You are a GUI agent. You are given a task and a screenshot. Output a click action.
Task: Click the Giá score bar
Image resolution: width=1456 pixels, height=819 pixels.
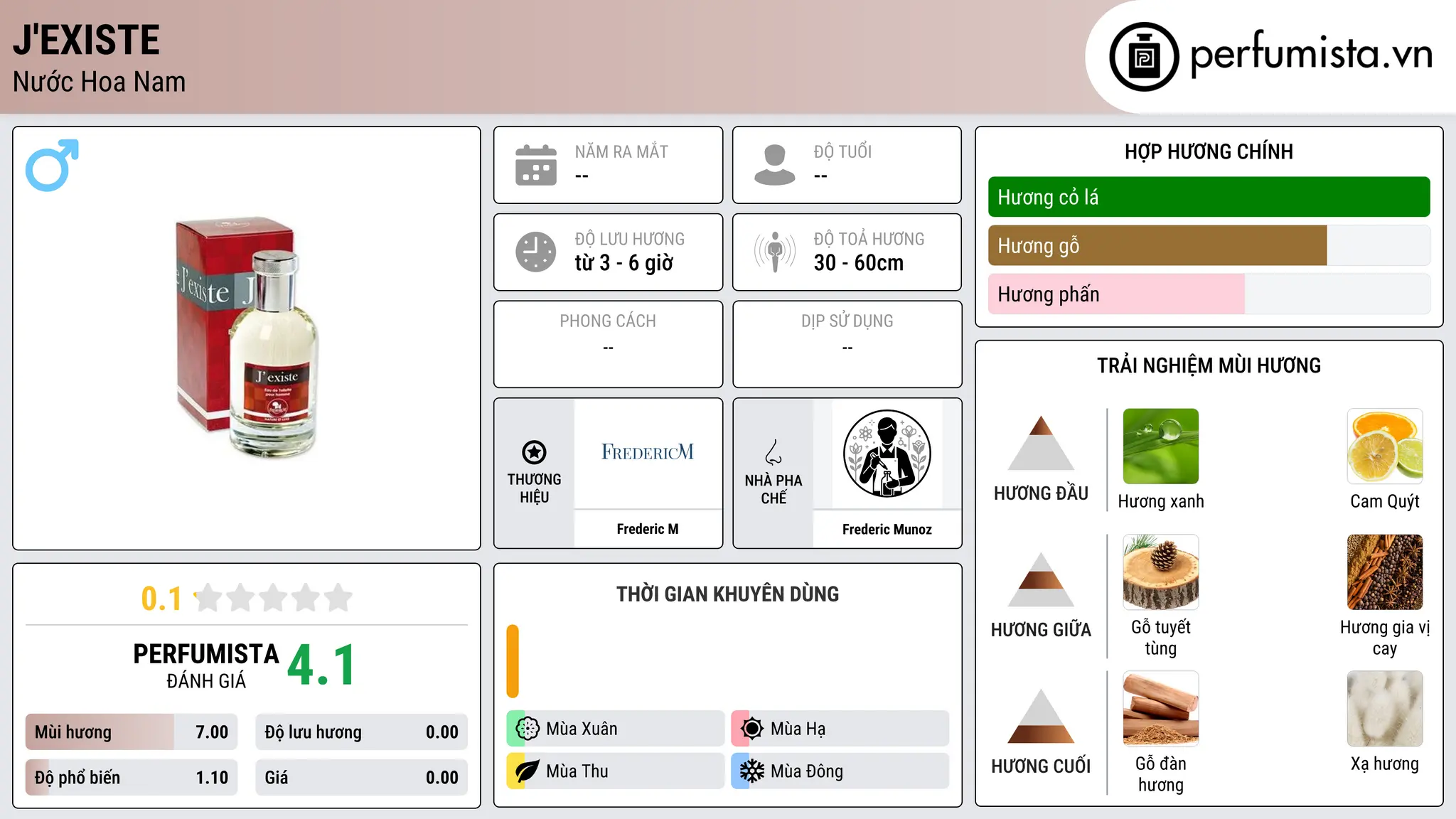pyautogui.click(x=361, y=778)
